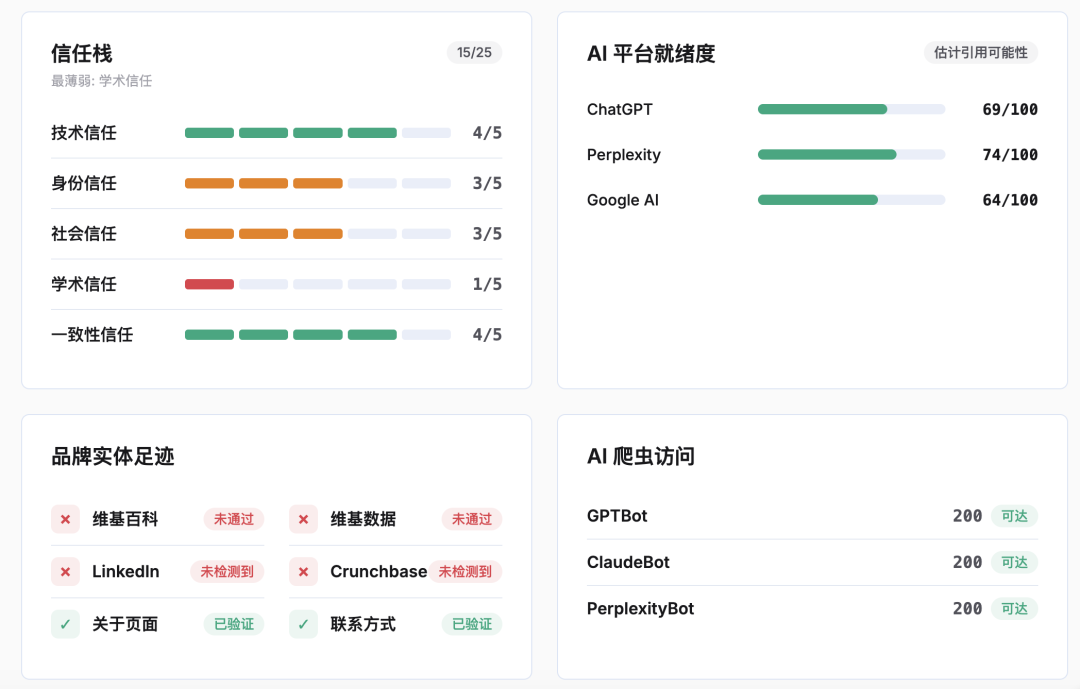Click the Crunchbase entity label

pos(378,572)
